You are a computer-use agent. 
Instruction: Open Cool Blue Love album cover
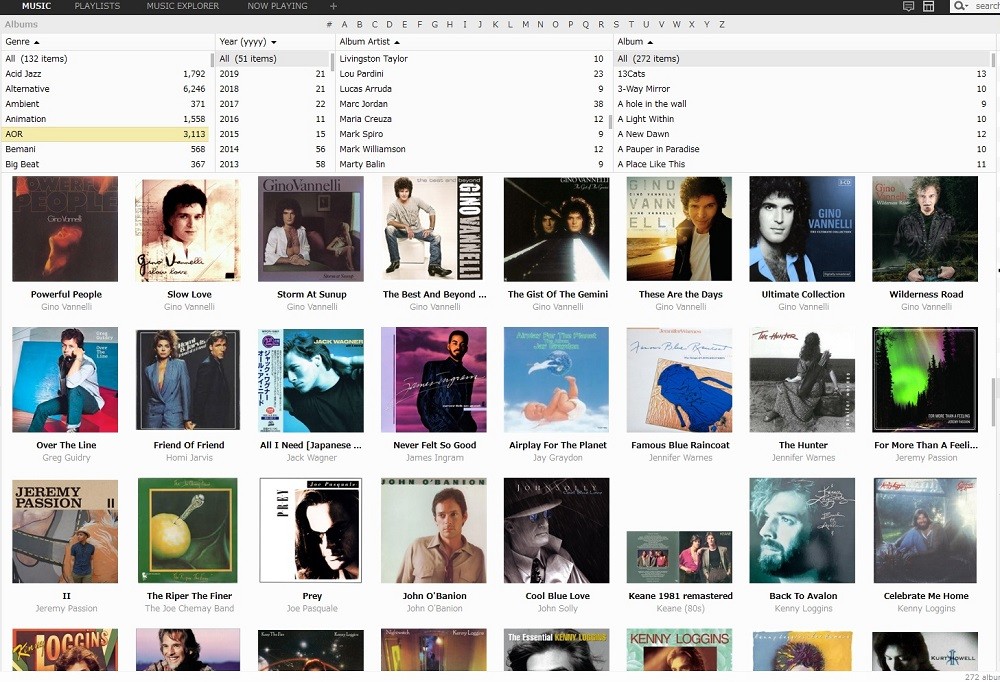pyautogui.click(x=556, y=531)
